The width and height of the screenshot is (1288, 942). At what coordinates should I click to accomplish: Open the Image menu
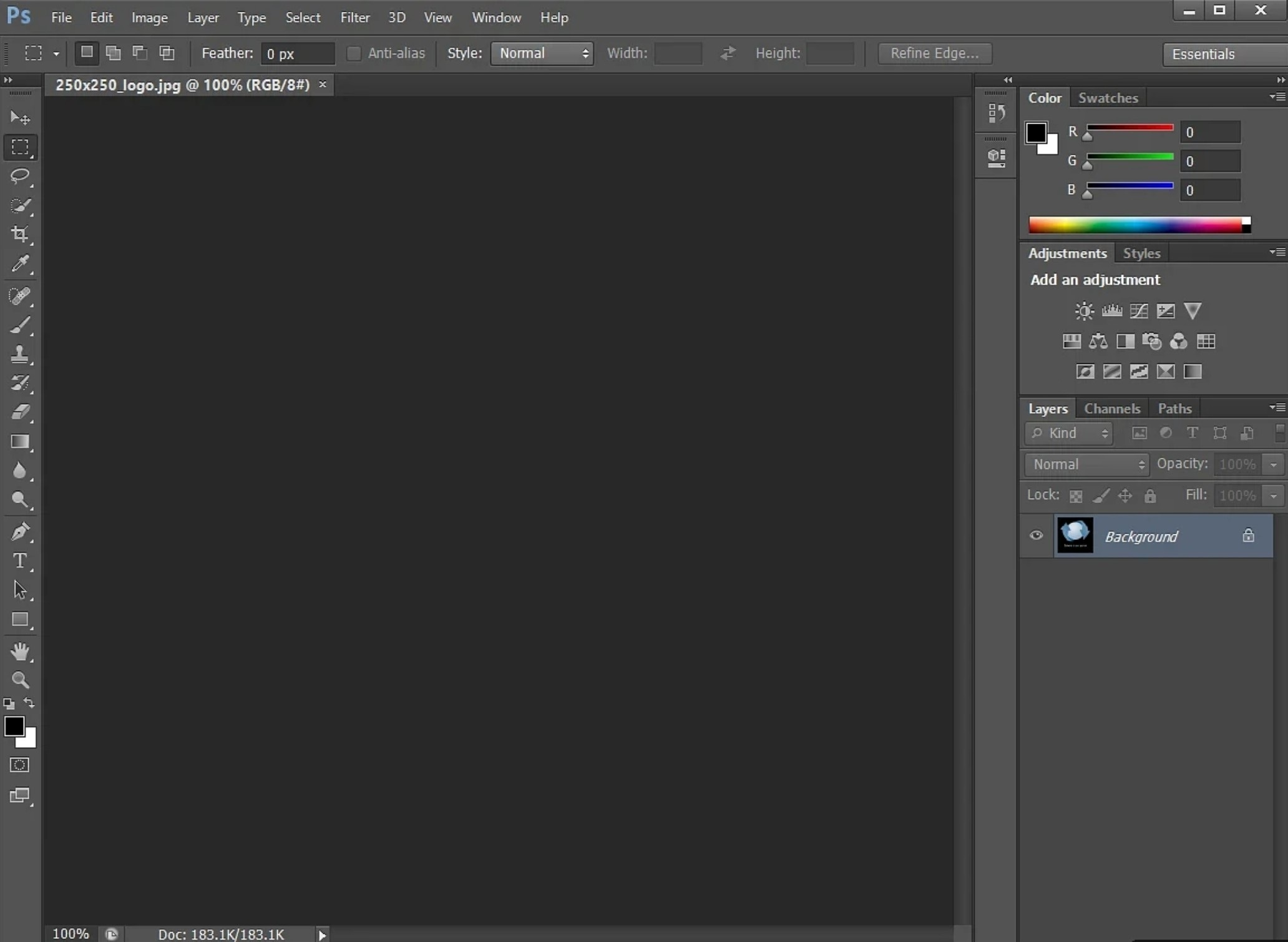(x=149, y=17)
